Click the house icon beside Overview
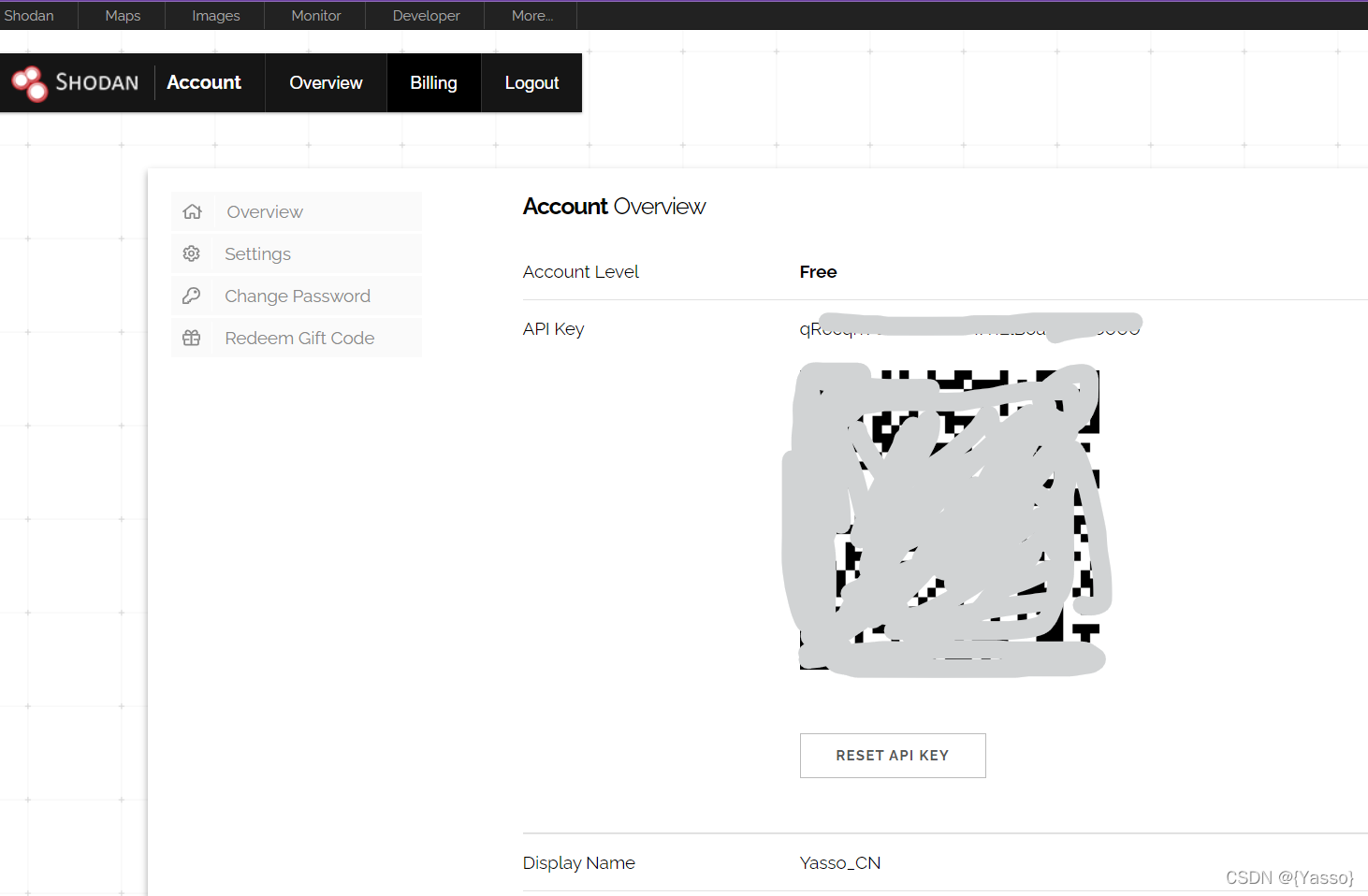The width and height of the screenshot is (1368, 896). pyautogui.click(x=192, y=211)
